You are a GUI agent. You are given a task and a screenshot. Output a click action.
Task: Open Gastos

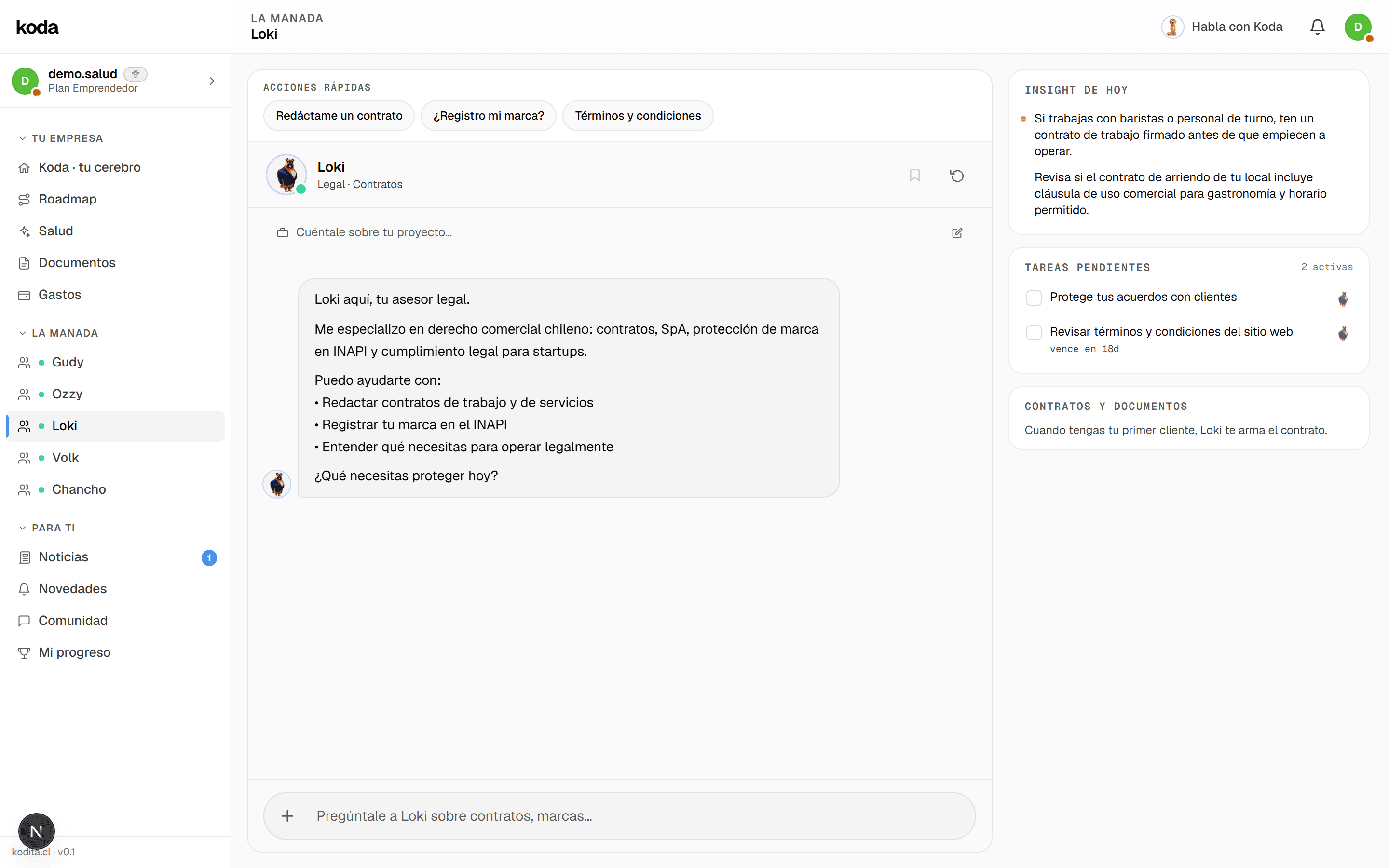[115, 295]
